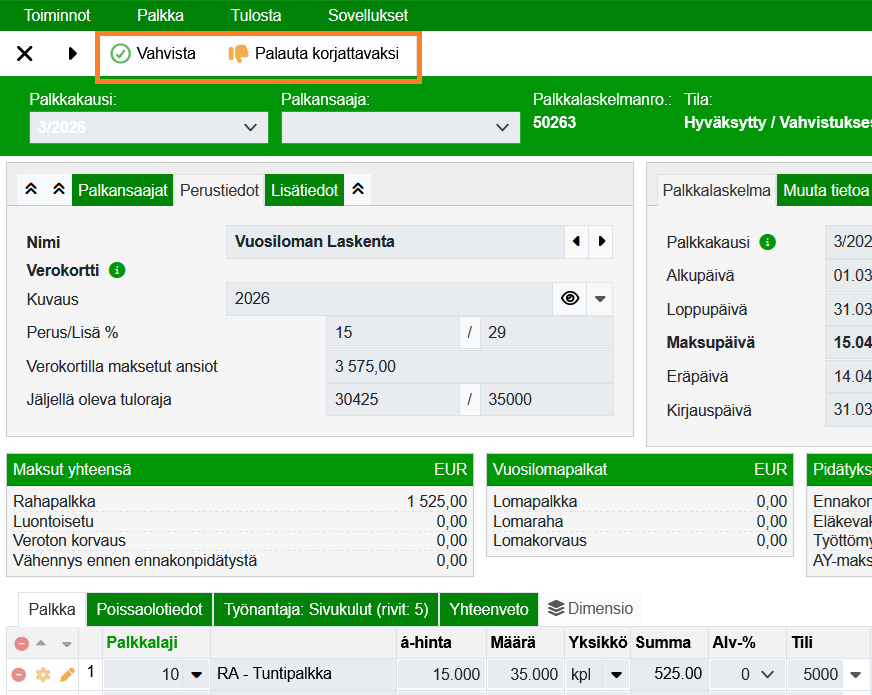The image size is (872, 695).
Task: Open the Palkkakausi dropdown showing 3/2026
Action: [148, 127]
